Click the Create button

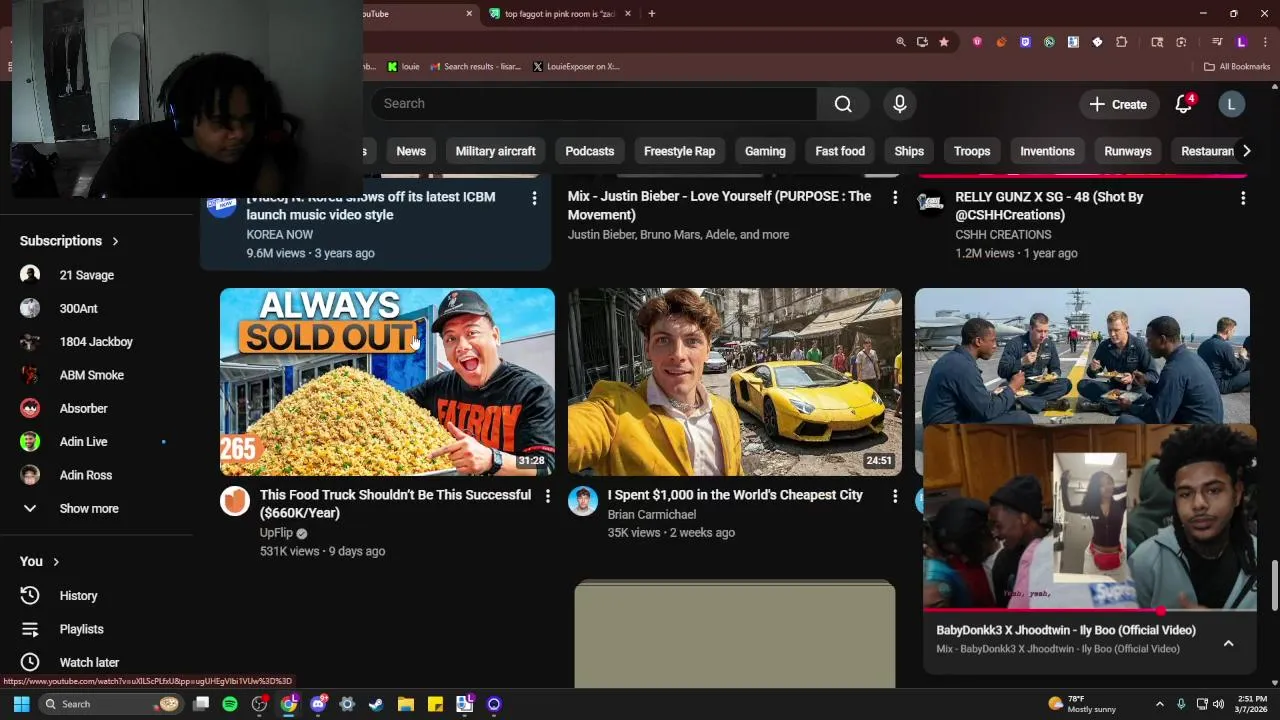(x=1118, y=104)
